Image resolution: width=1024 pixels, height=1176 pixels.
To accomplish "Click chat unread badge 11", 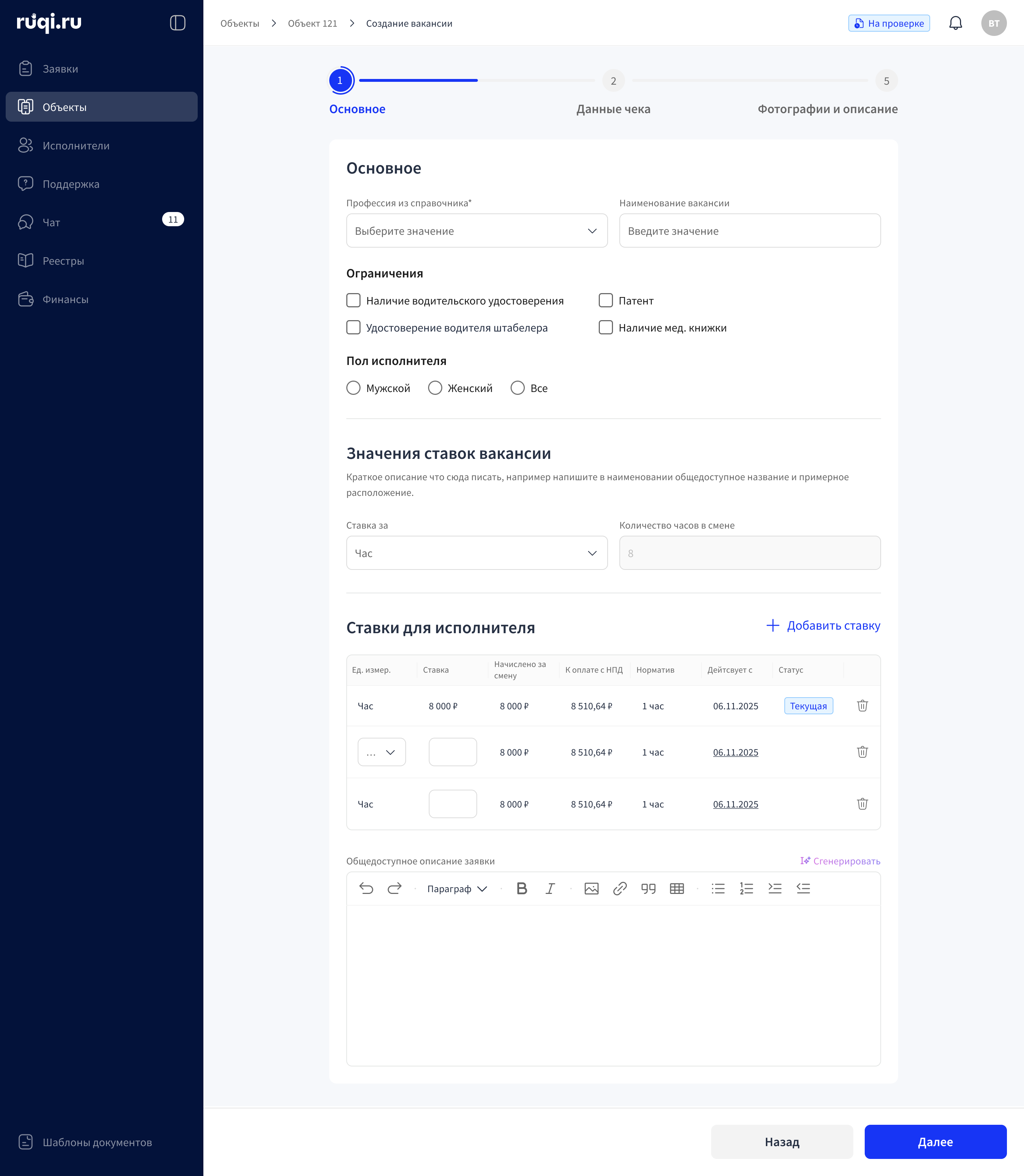I will [x=172, y=219].
